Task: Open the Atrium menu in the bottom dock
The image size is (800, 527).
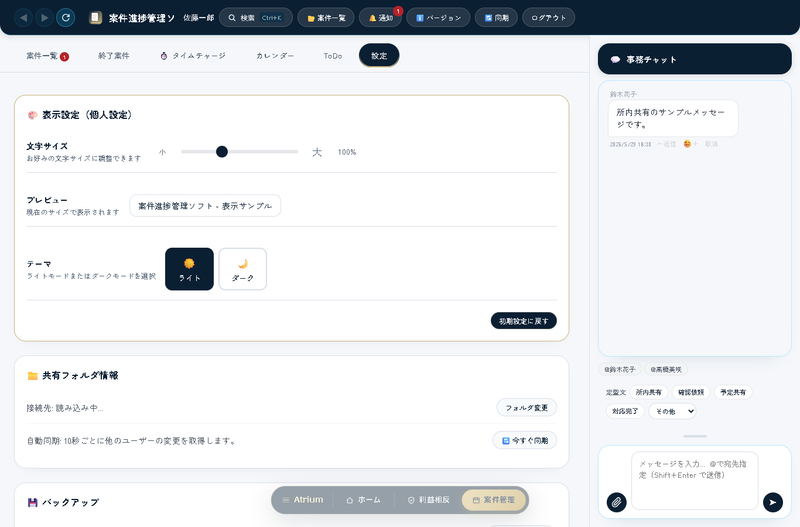Action: tap(303, 500)
